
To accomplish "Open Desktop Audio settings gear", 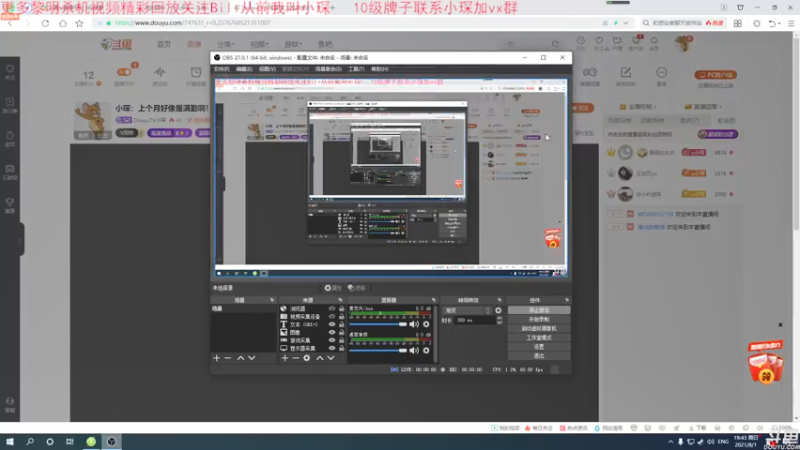I will [426, 351].
